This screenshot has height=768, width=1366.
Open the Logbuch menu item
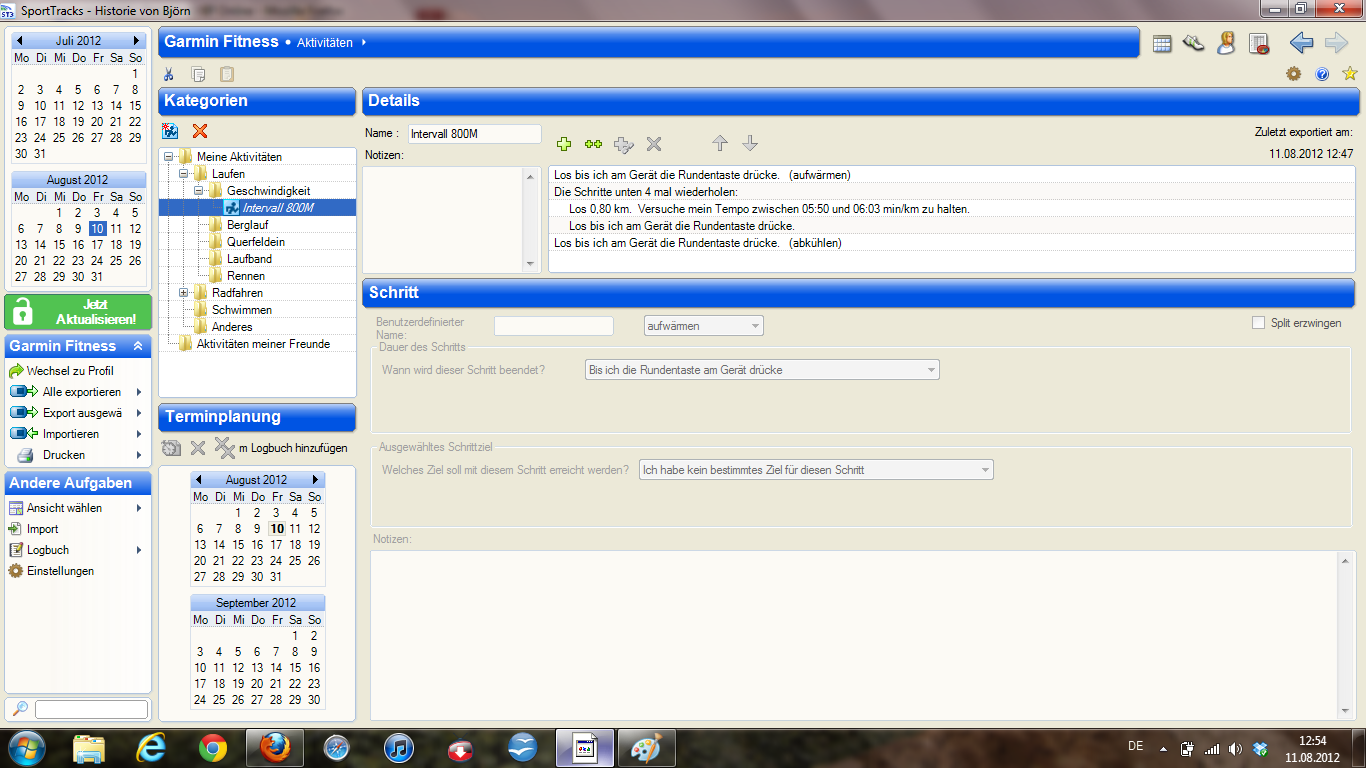[48, 550]
